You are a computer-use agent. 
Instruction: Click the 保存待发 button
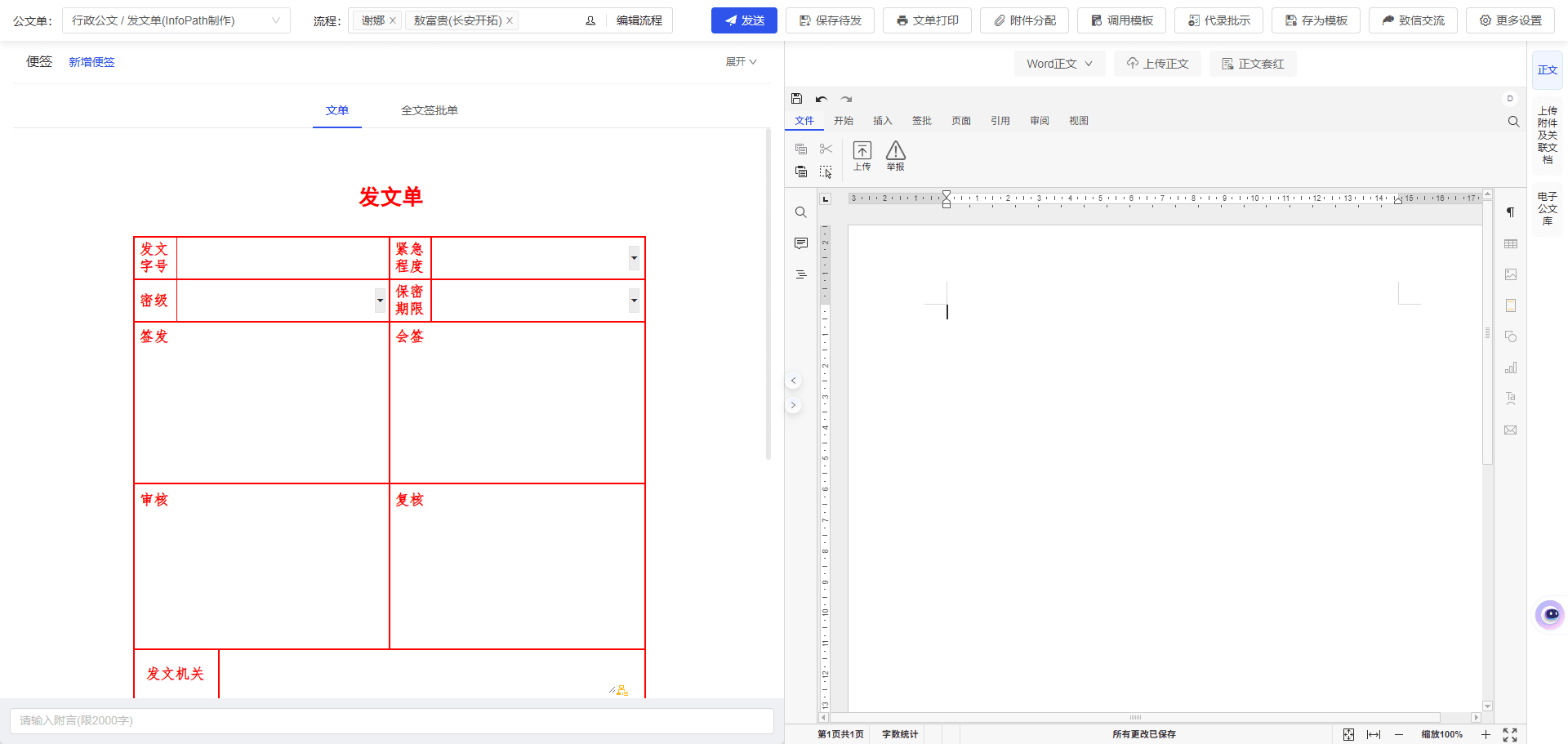coord(830,20)
